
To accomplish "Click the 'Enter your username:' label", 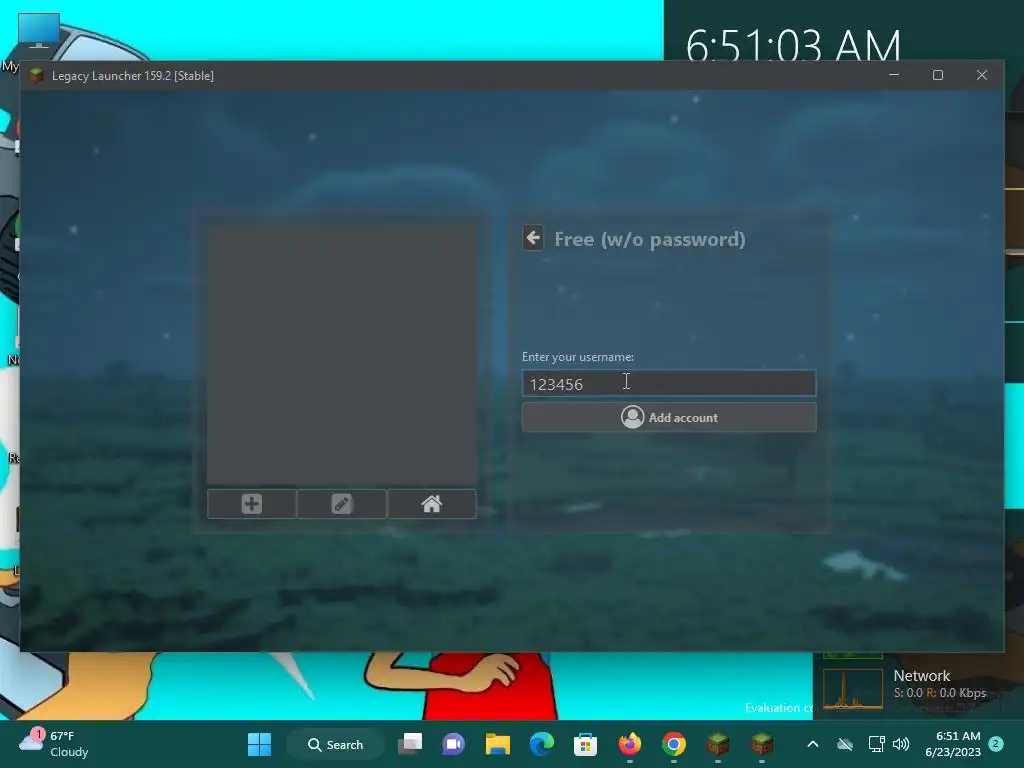I will click(578, 357).
